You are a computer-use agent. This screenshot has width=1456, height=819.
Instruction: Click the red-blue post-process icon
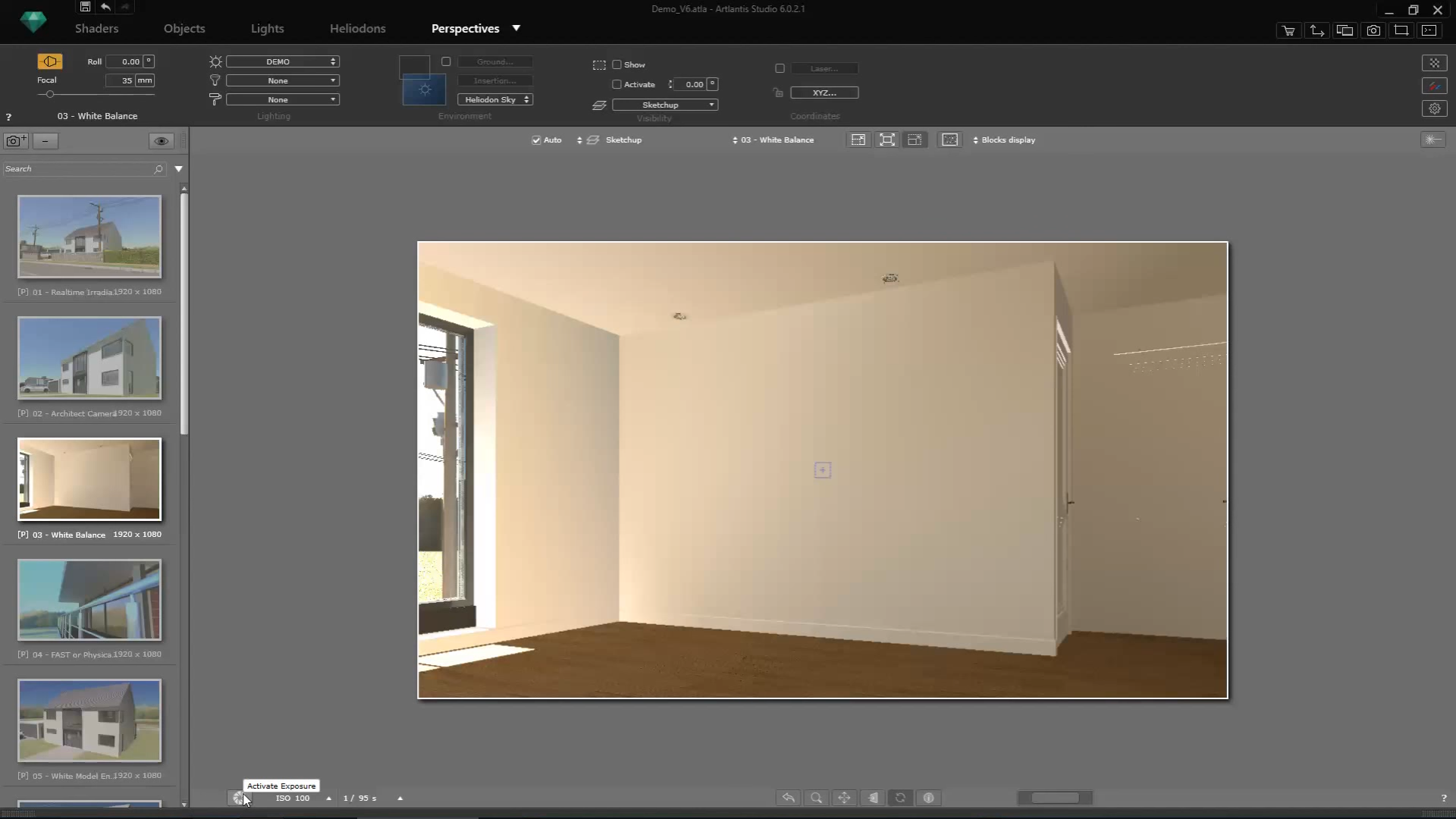point(1435,86)
